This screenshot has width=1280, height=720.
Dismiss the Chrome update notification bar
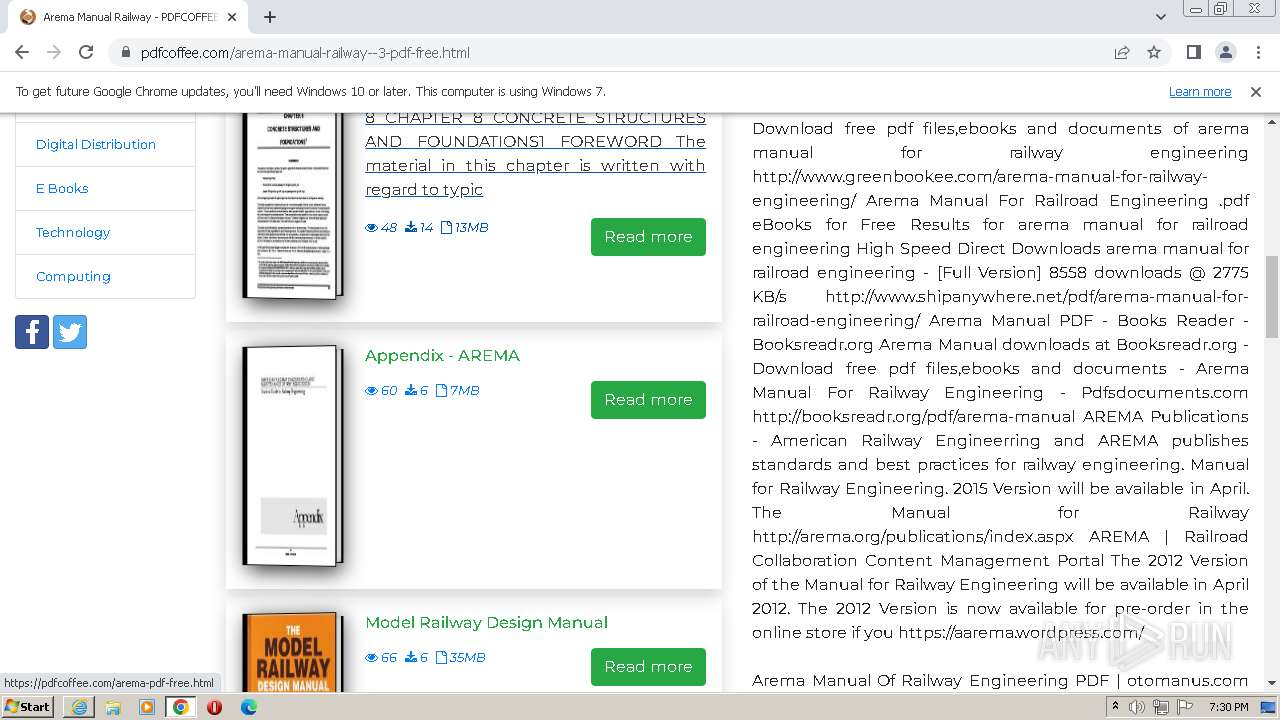1256,91
